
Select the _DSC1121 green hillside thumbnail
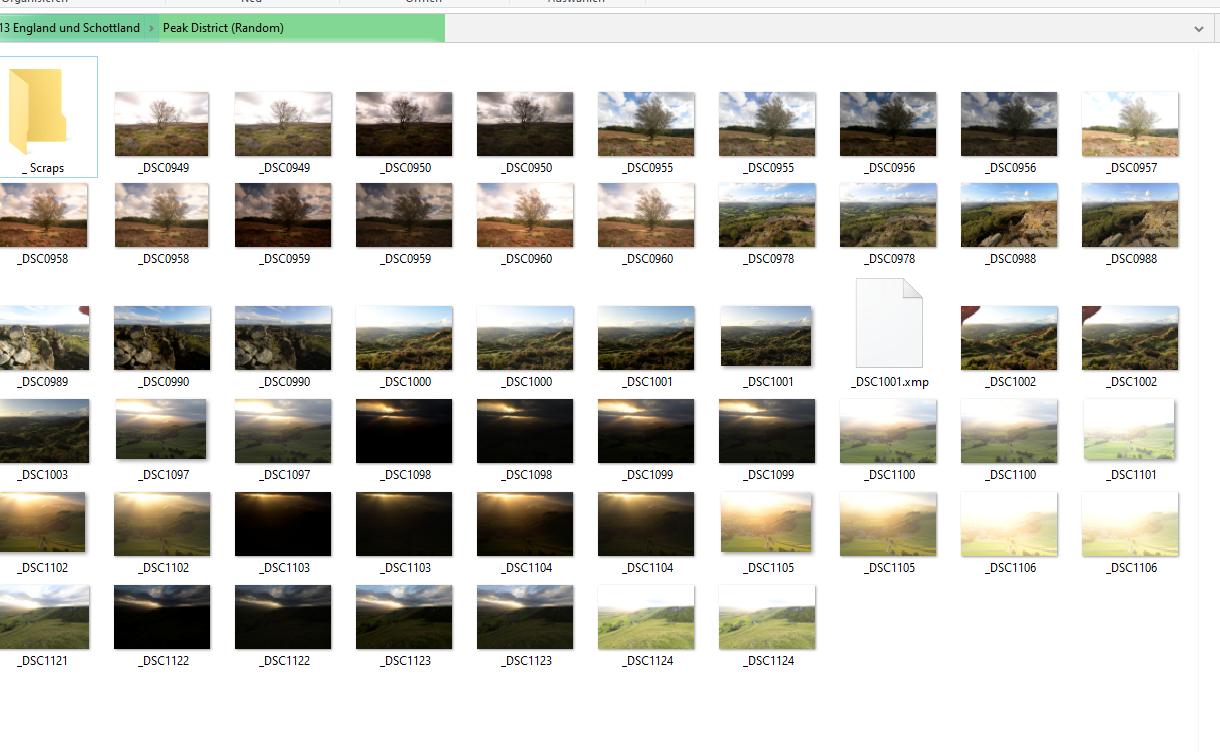click(44, 617)
